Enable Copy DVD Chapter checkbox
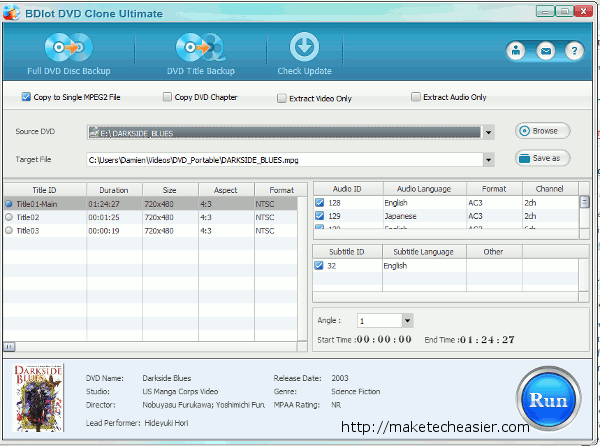Image resolution: width=600 pixels, height=446 pixels. pos(167,98)
